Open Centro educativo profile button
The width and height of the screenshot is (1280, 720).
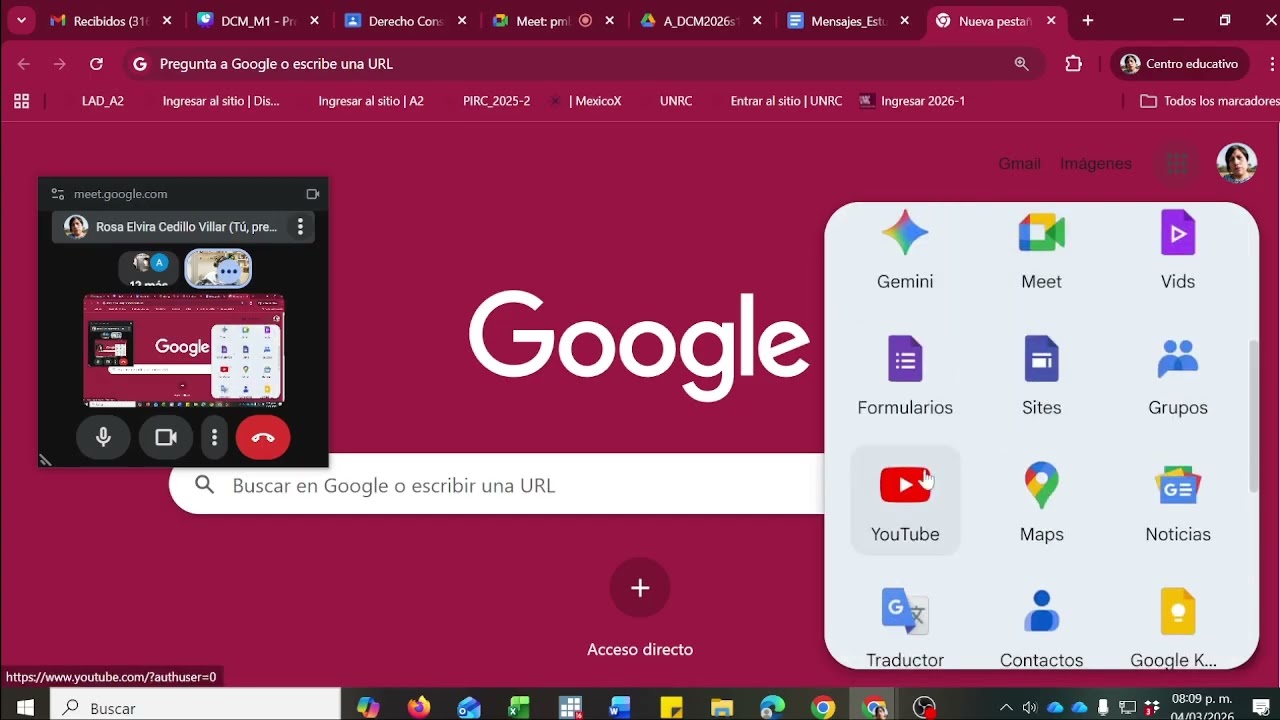click(x=1180, y=64)
